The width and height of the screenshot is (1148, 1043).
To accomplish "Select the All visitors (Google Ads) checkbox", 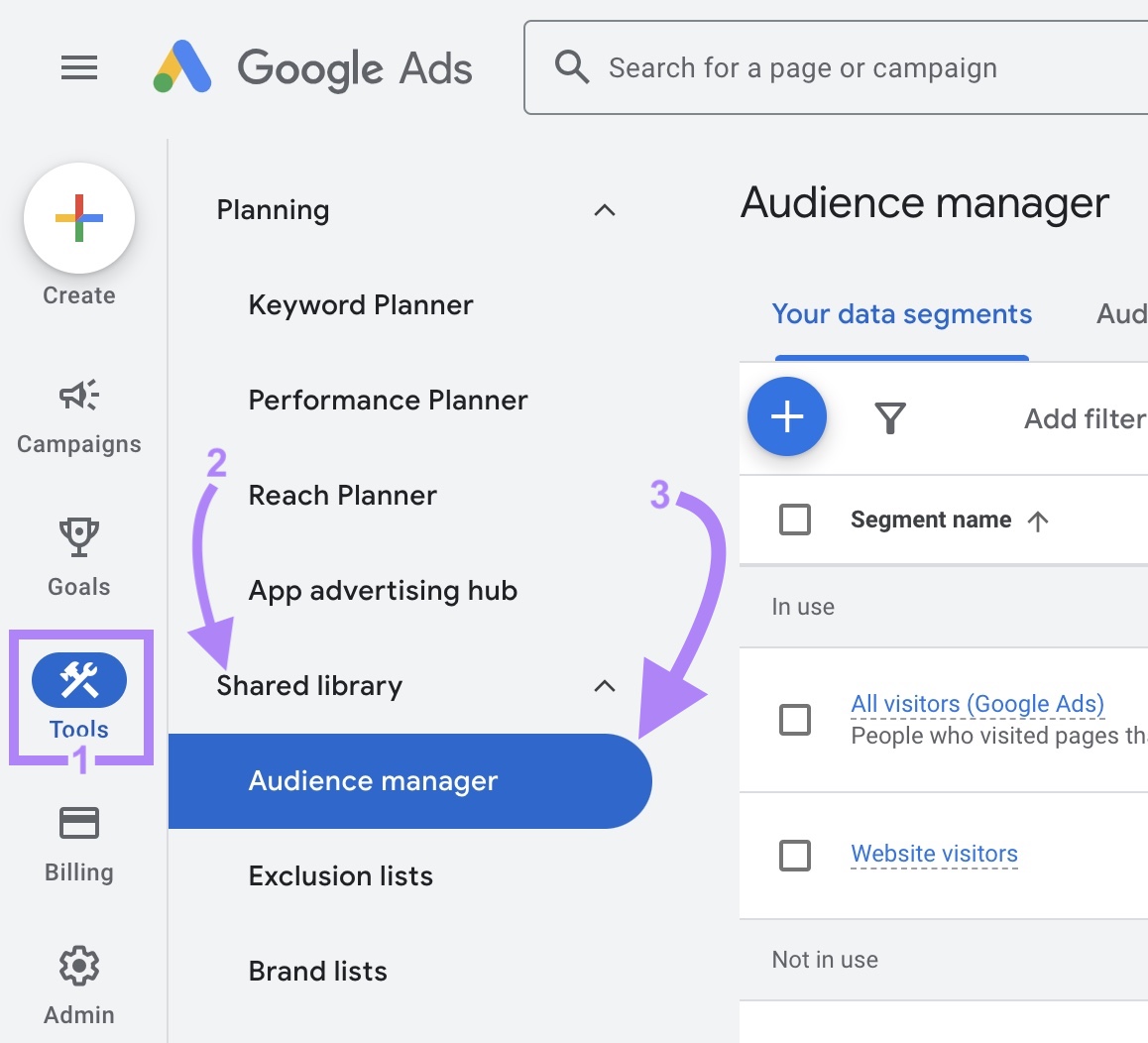I will pos(793,719).
